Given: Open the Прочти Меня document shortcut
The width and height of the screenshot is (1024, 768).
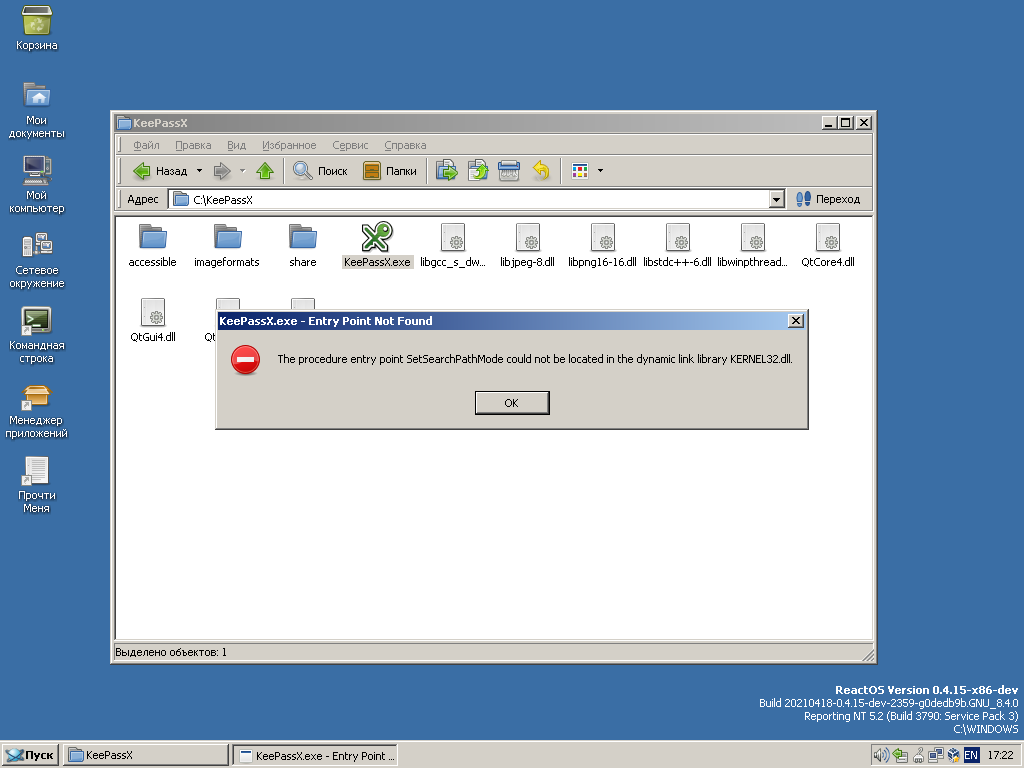Looking at the screenshot, I should pos(37,485).
